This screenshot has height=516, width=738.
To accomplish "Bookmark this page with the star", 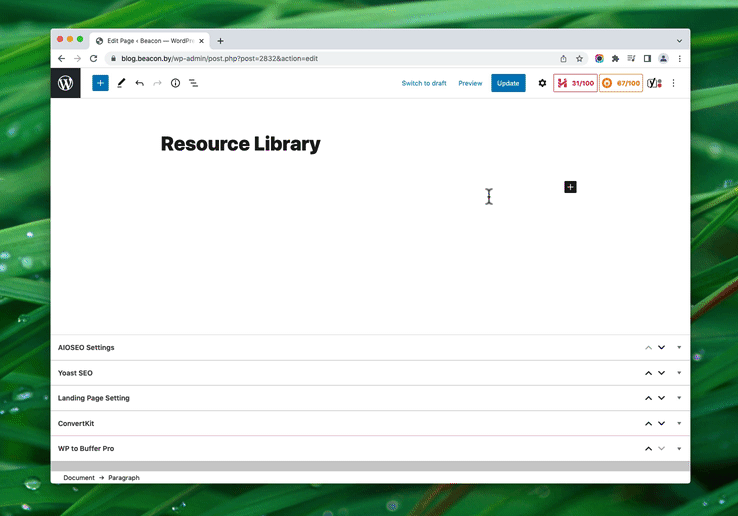I will pos(579,58).
